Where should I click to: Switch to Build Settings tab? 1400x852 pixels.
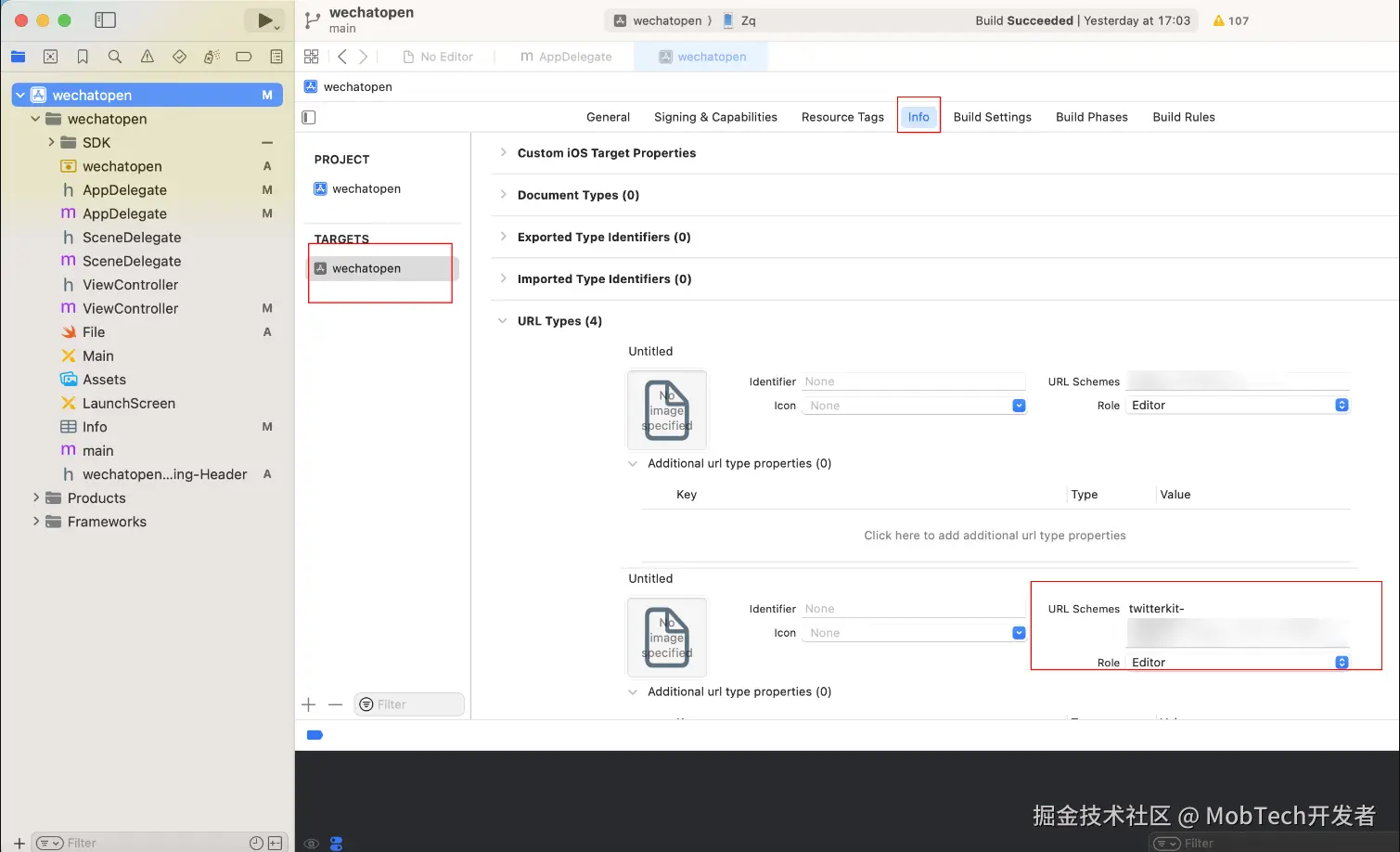click(x=992, y=117)
